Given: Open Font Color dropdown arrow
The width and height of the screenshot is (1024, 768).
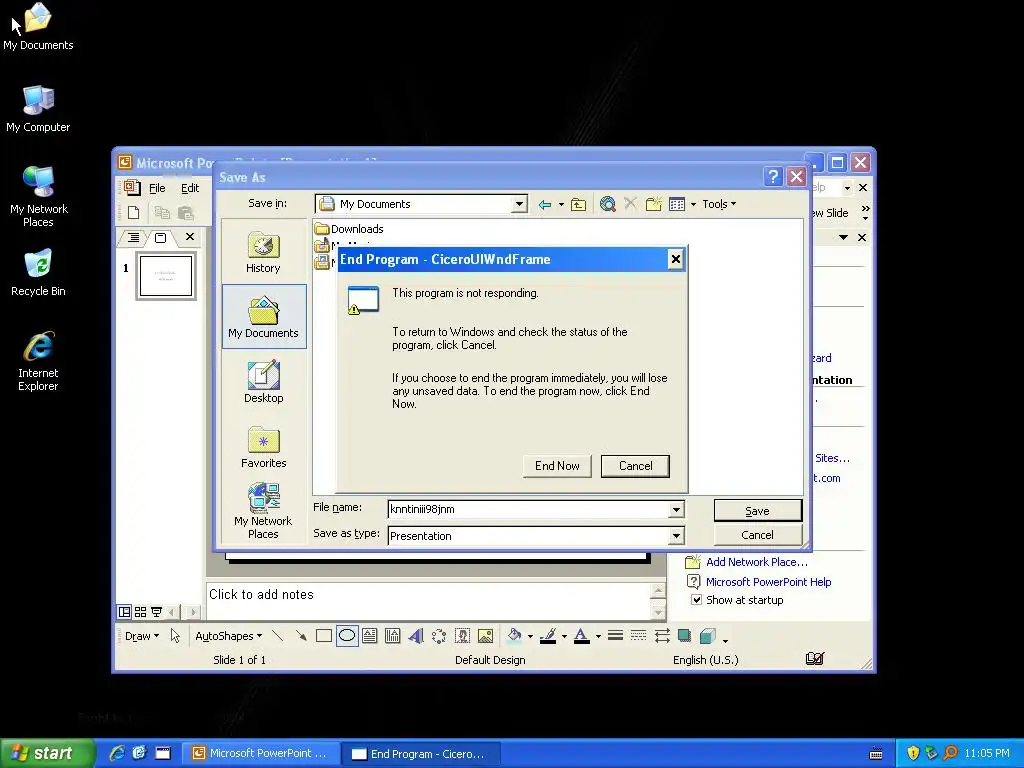Looking at the screenshot, I should tap(598, 635).
